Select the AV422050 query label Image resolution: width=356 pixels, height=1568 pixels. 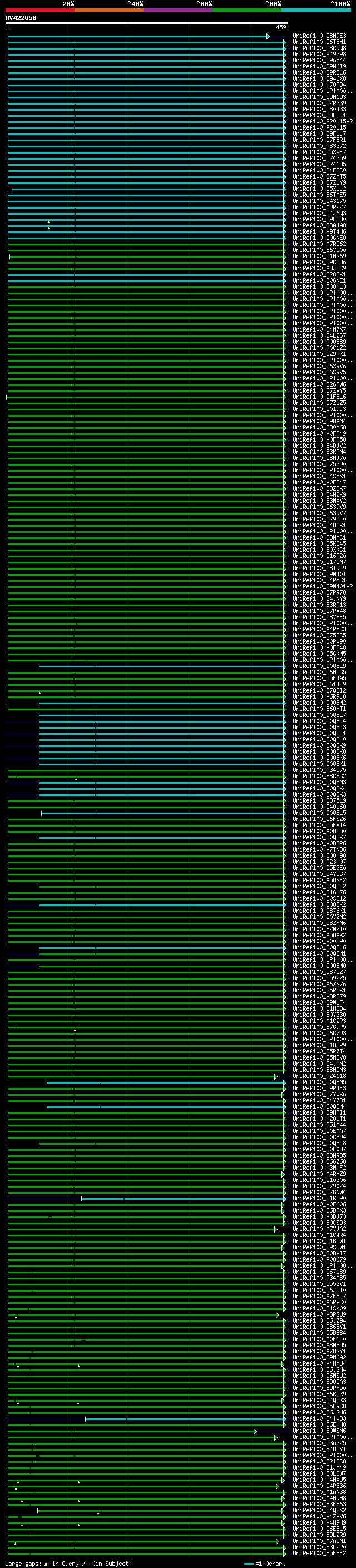(21, 18)
